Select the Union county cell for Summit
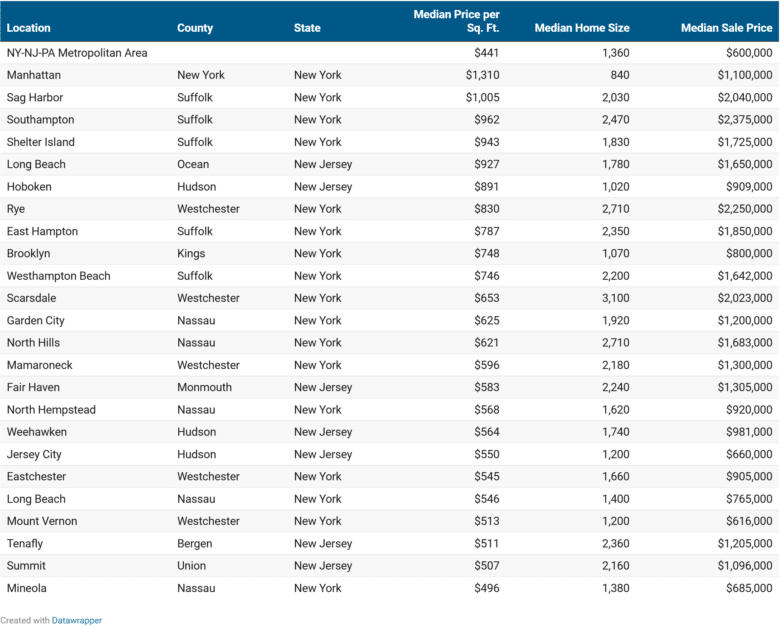Viewport: 780px width, 627px height. coord(192,566)
